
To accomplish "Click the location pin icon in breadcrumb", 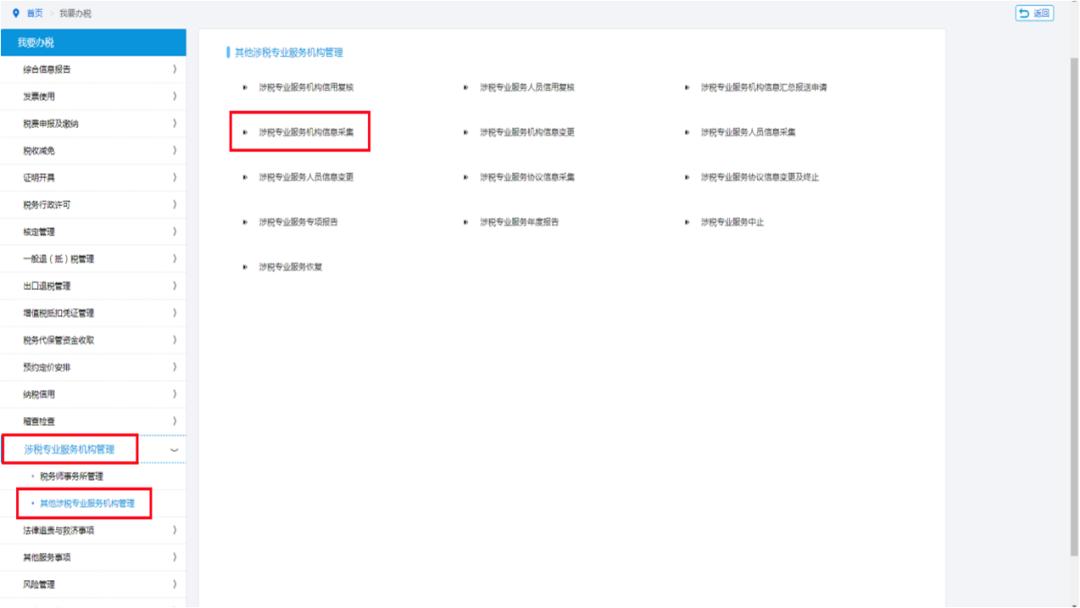I will [x=16, y=13].
